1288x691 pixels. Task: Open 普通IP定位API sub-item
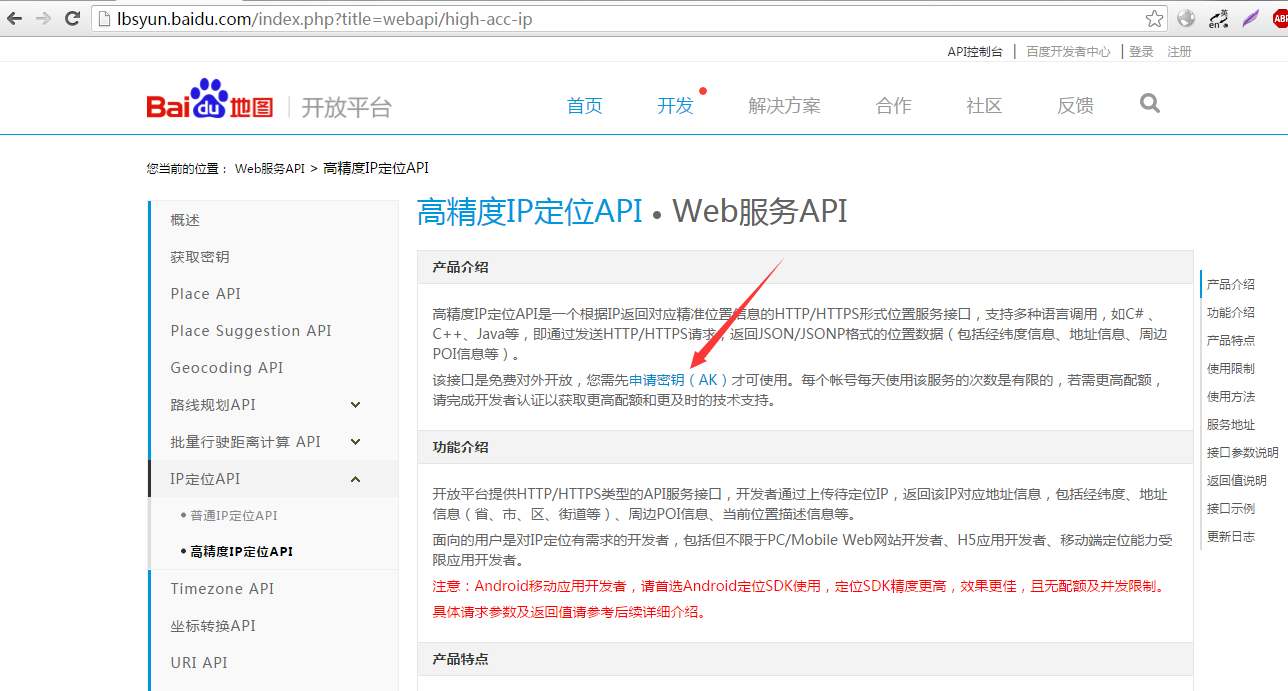233,516
